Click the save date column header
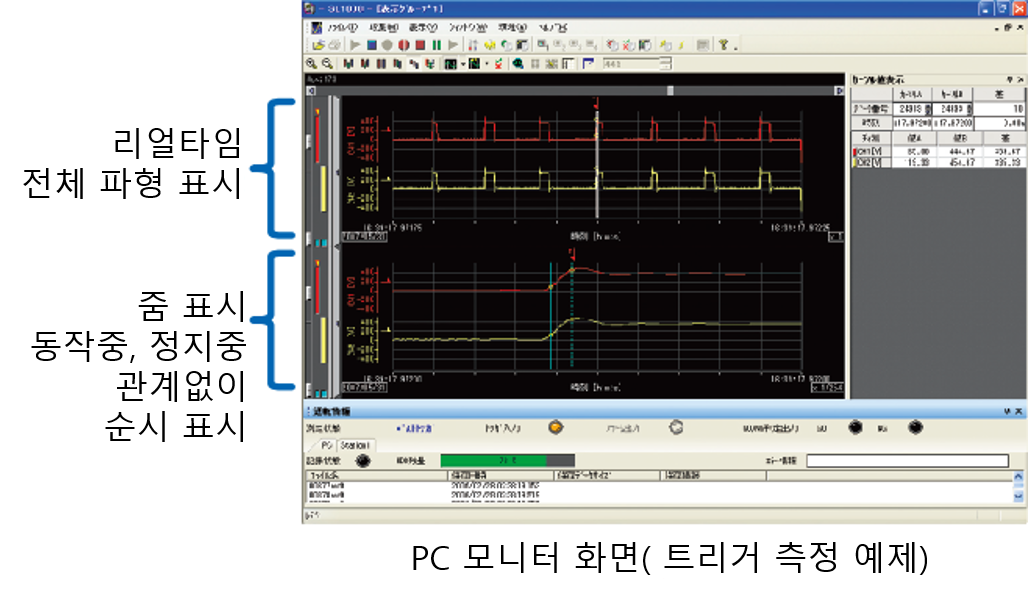Viewport: 1028px width, 598px height. (x=501, y=475)
